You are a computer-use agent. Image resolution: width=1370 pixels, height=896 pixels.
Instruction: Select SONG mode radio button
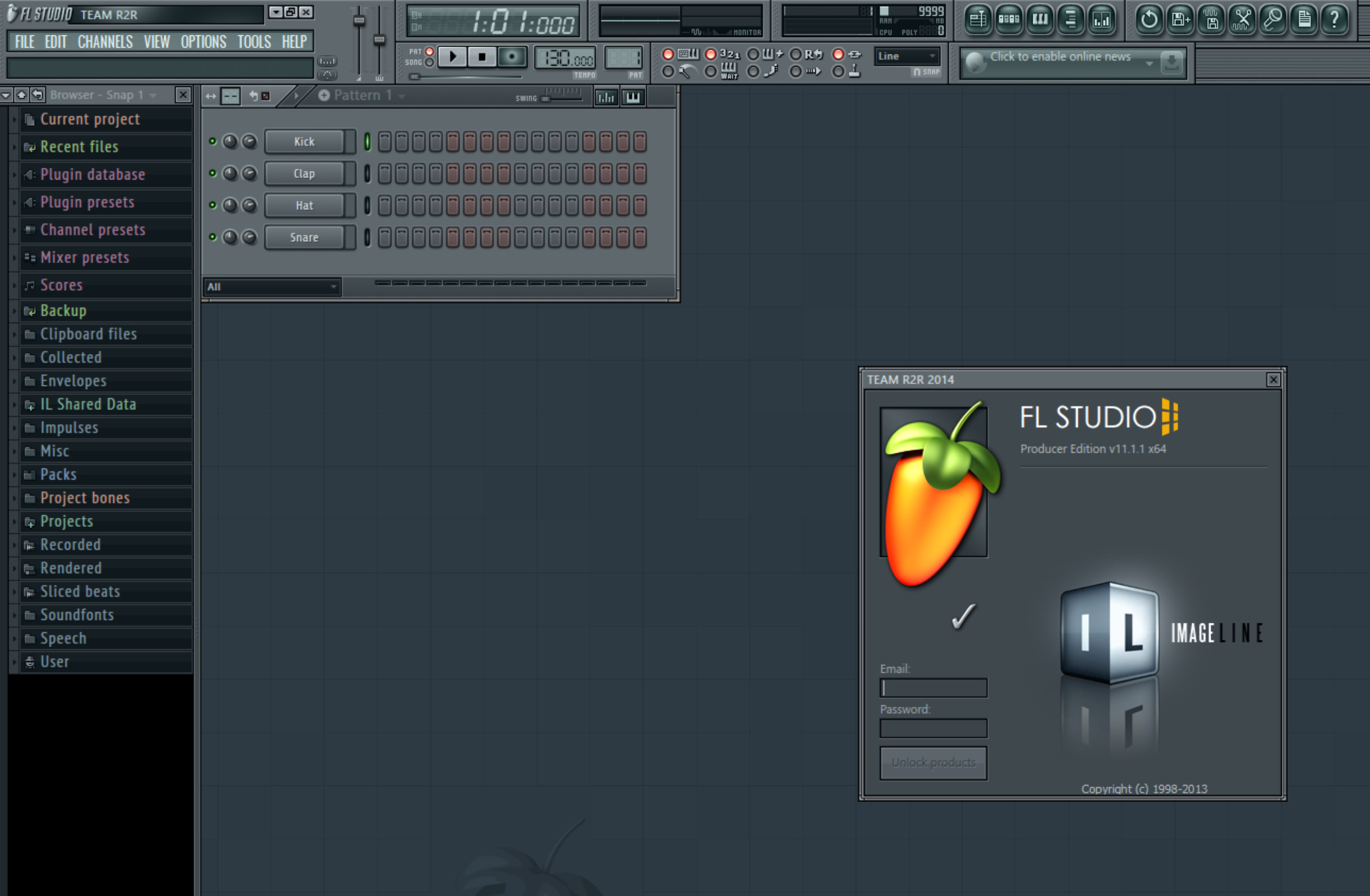[x=429, y=62]
